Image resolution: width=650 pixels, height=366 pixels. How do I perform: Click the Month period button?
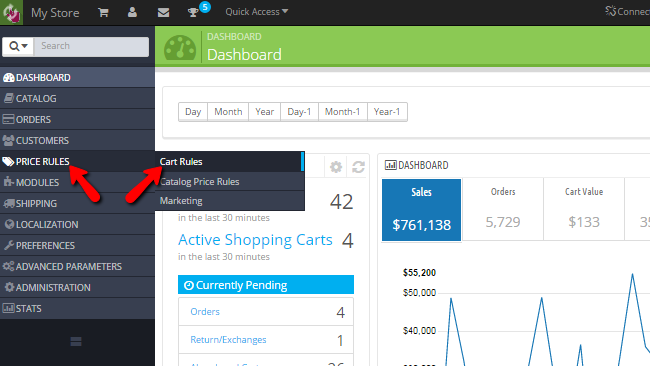pyautogui.click(x=228, y=112)
